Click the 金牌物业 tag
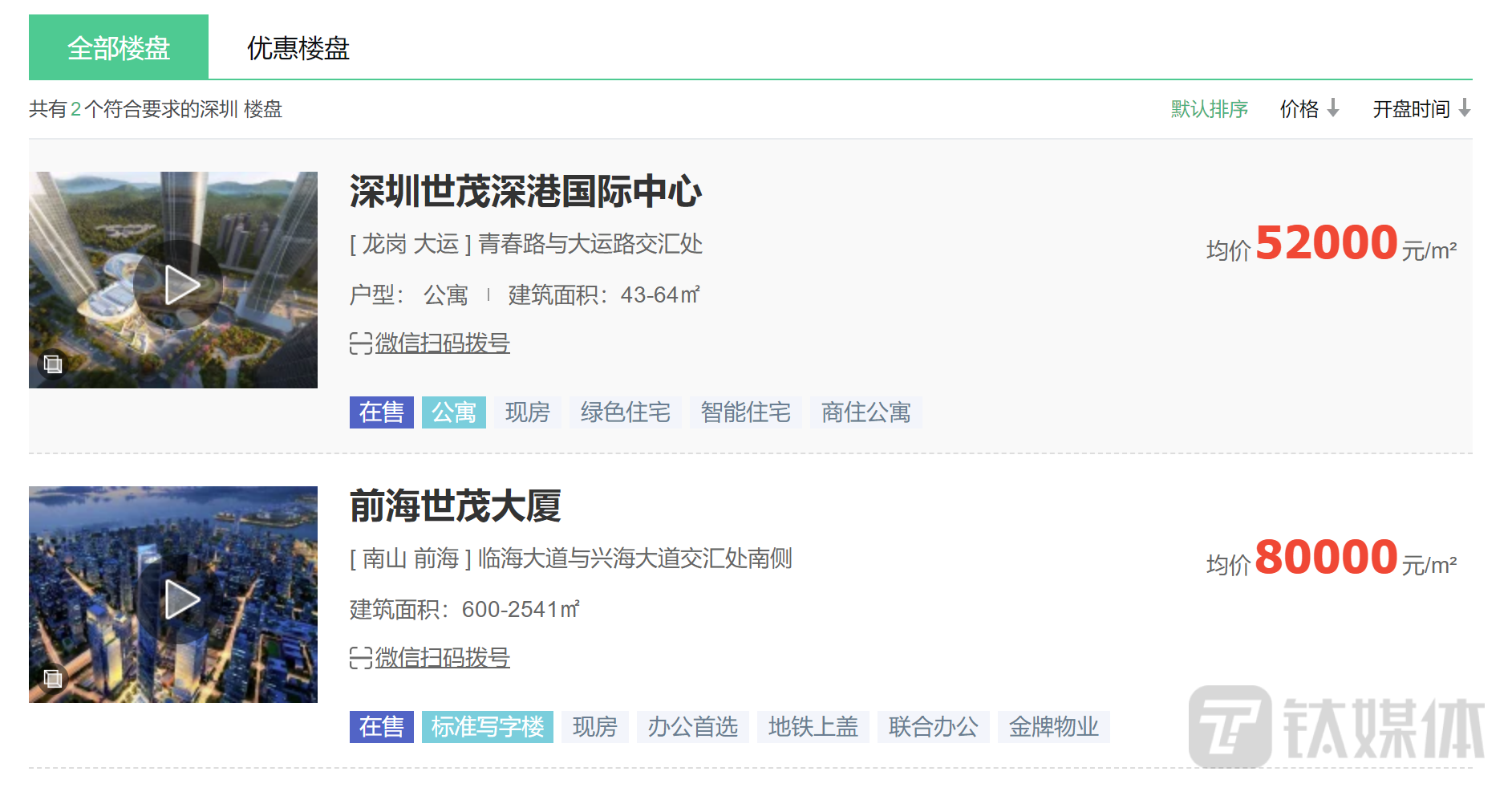The height and width of the screenshot is (796, 1512). click(x=1054, y=727)
